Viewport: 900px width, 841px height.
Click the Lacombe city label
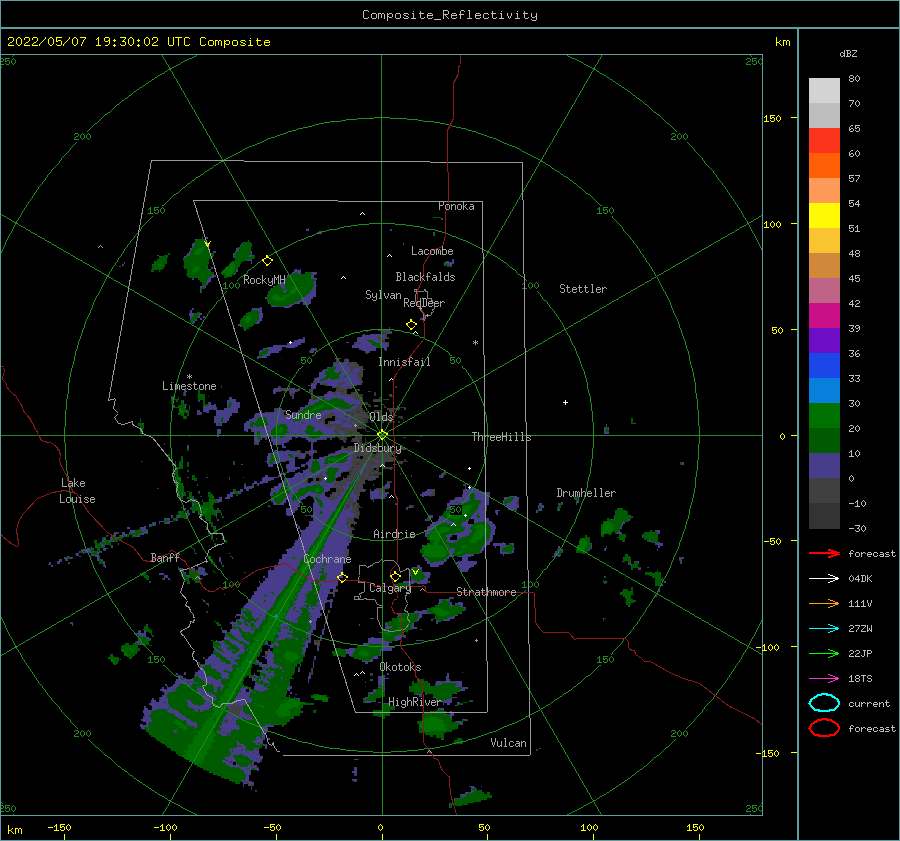432,251
